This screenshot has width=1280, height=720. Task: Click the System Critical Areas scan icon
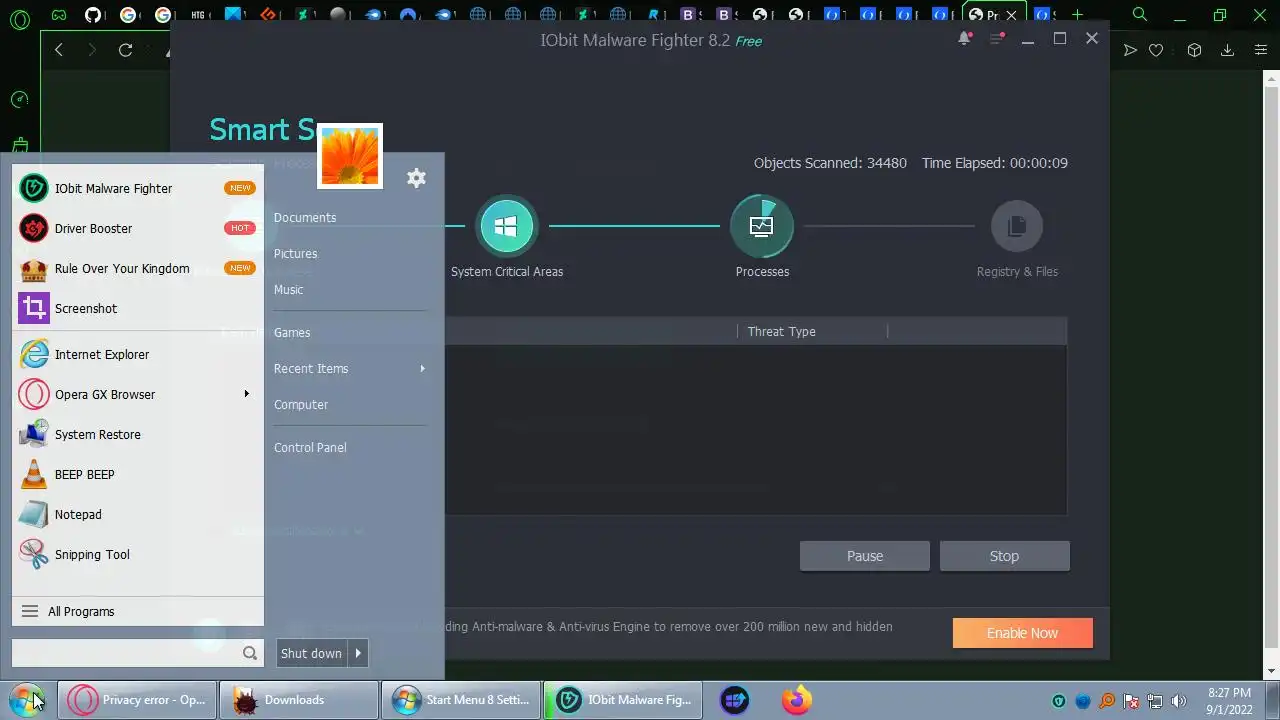pyautogui.click(x=506, y=226)
